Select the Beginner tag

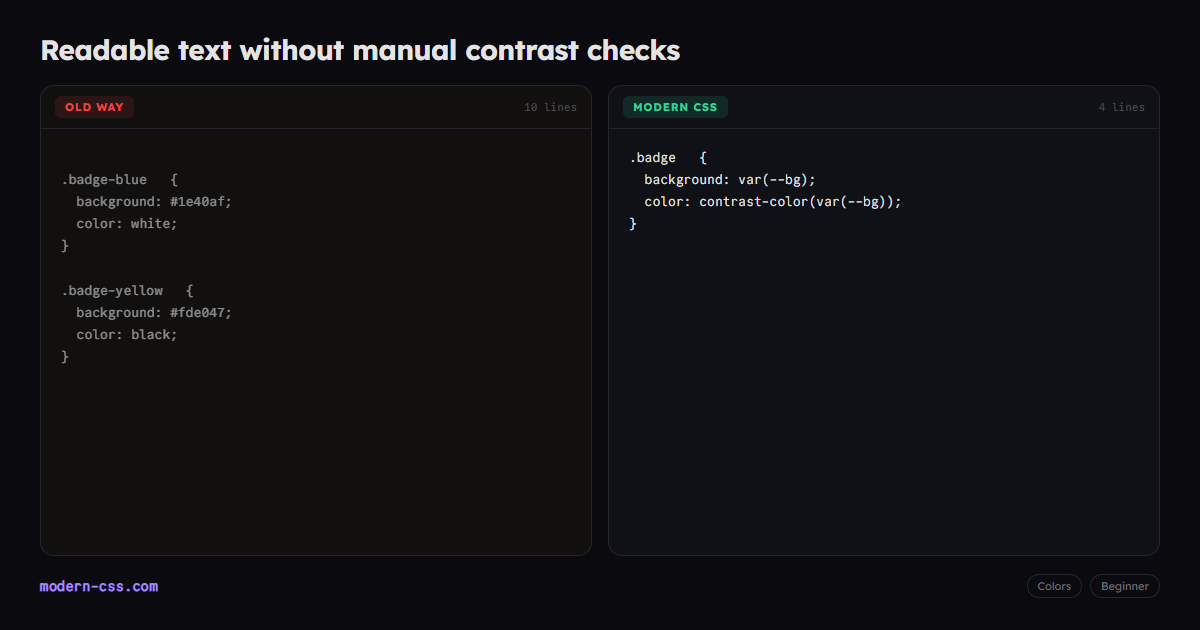[1125, 586]
